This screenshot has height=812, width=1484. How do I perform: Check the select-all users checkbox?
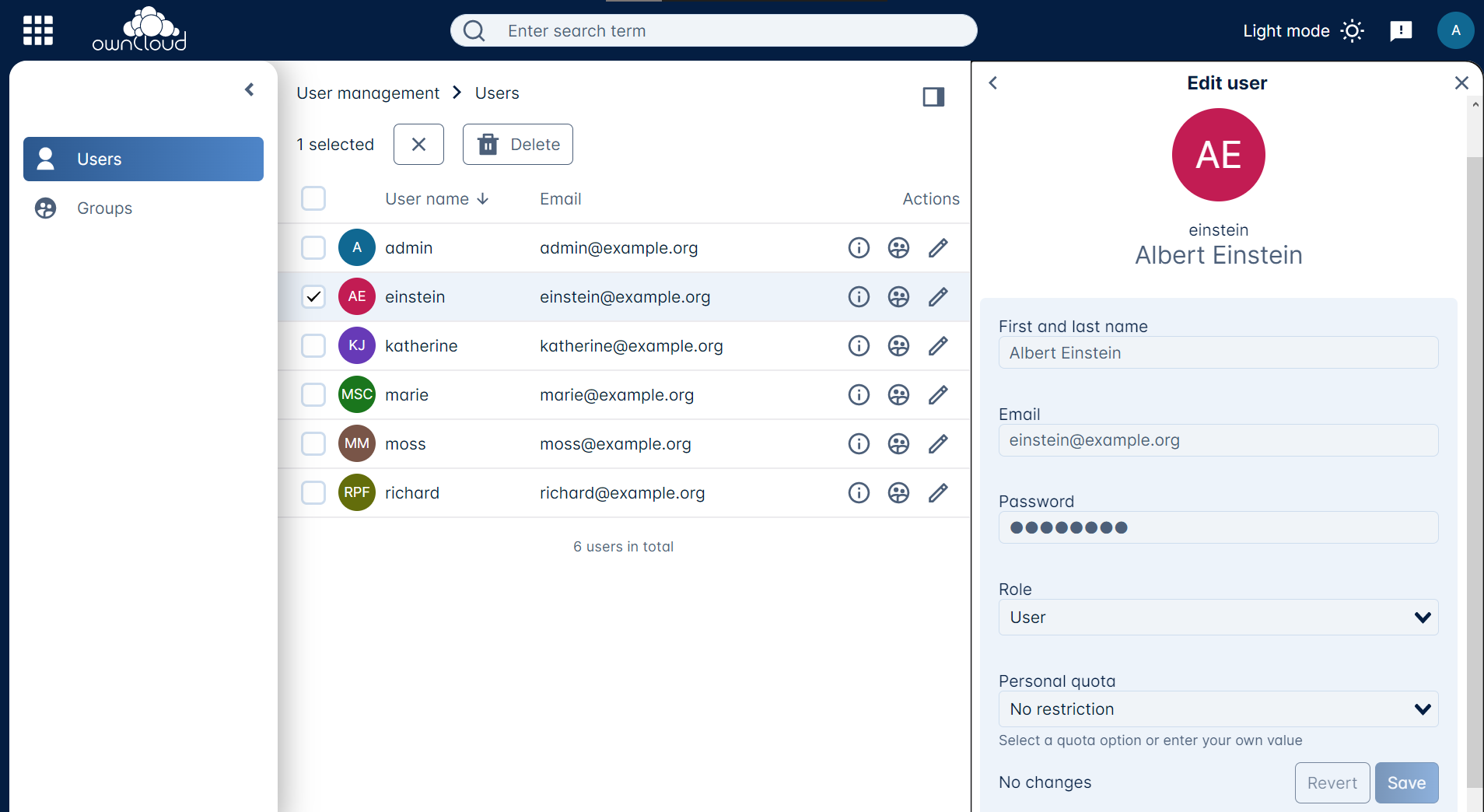tap(313, 199)
